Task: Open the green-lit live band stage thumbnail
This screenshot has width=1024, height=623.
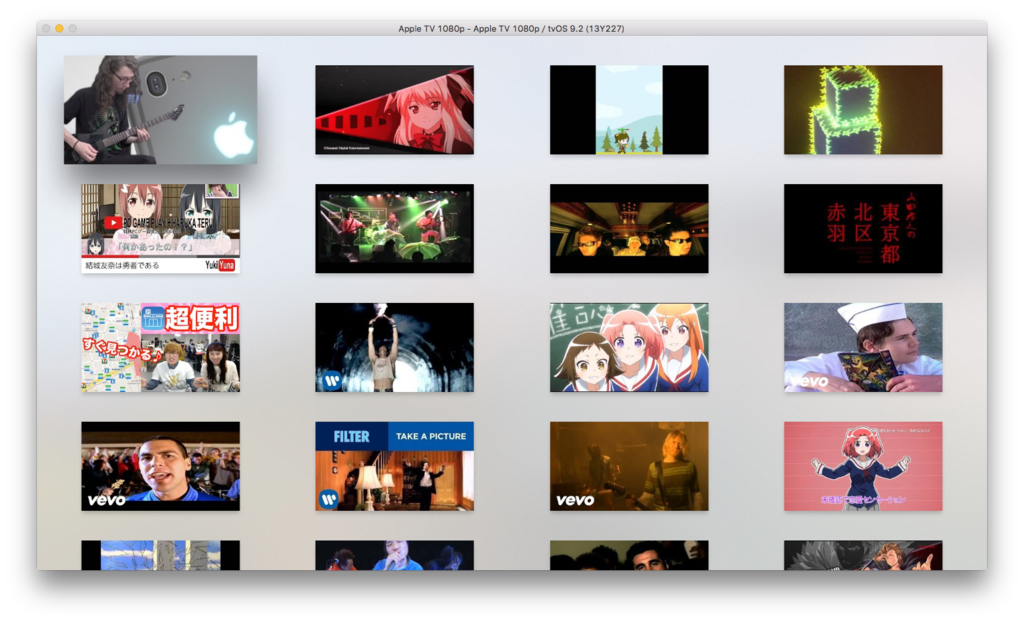Action: point(394,229)
